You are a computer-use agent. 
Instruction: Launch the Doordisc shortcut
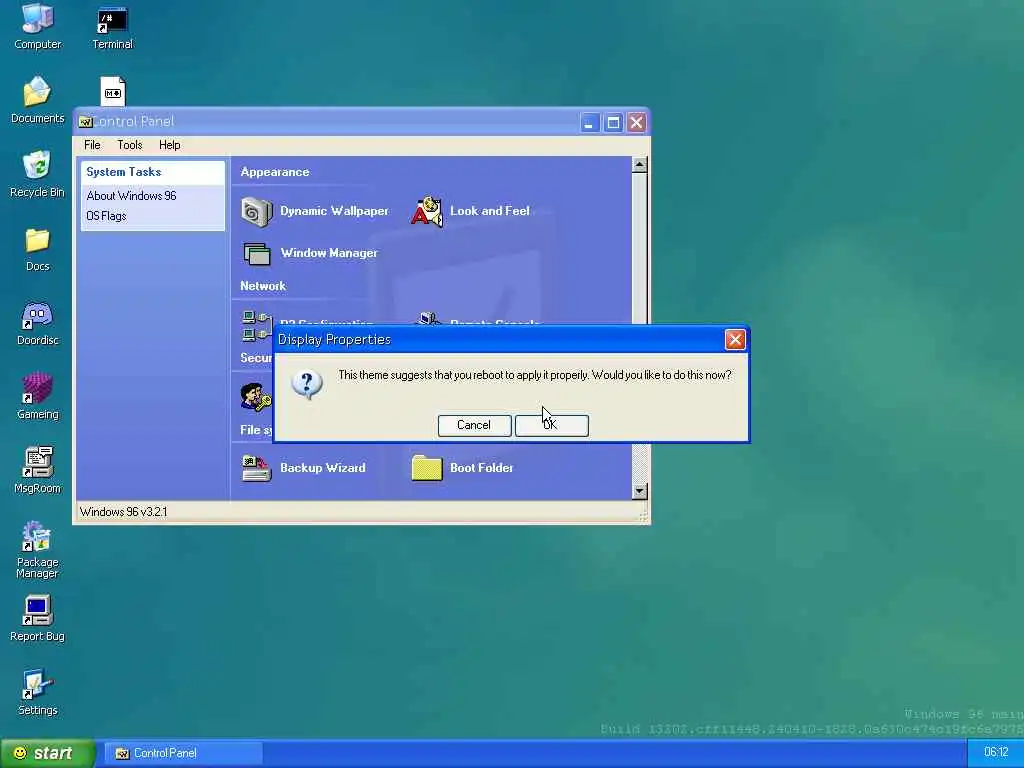pyautogui.click(x=37, y=323)
